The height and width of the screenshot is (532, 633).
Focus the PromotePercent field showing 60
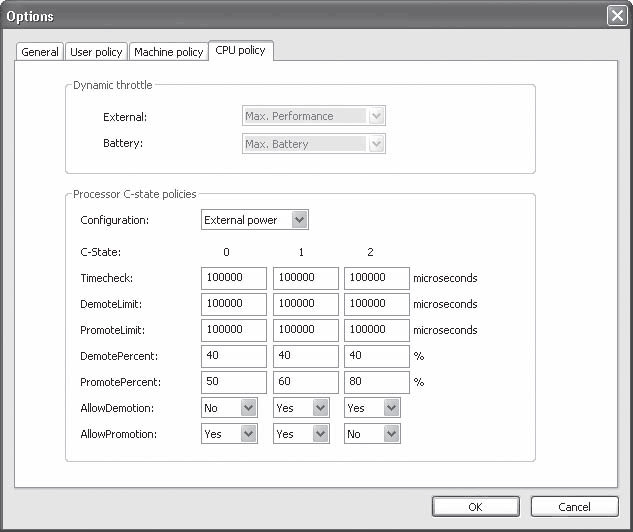click(x=305, y=382)
